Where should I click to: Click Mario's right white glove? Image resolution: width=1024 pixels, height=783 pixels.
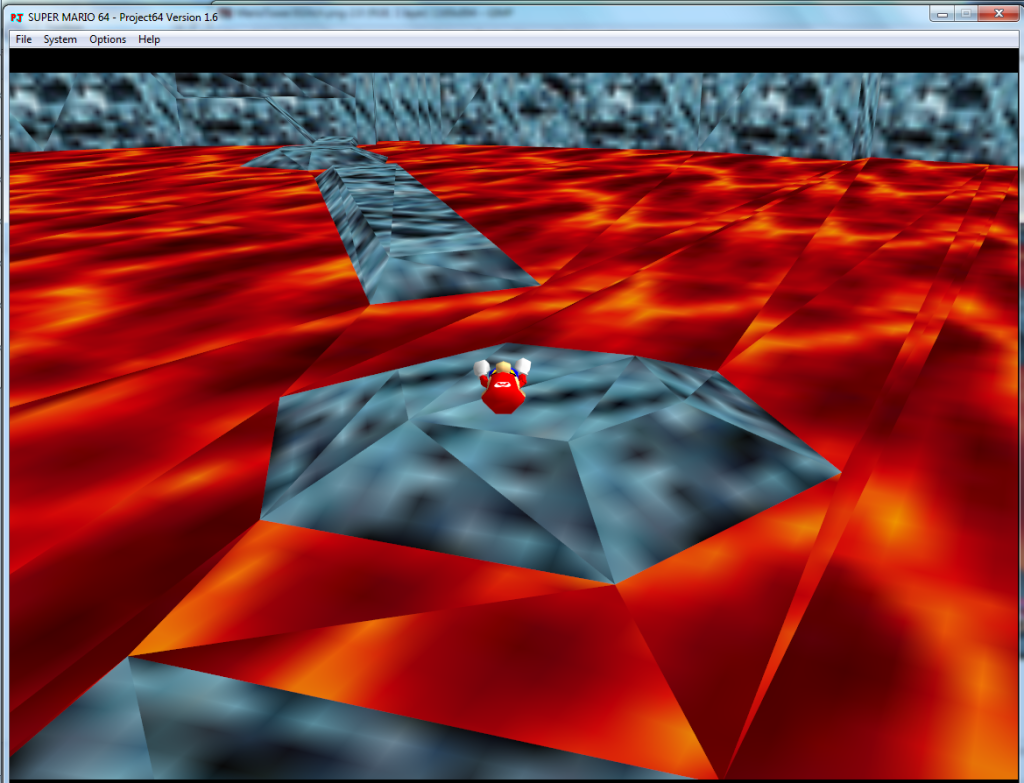click(522, 365)
